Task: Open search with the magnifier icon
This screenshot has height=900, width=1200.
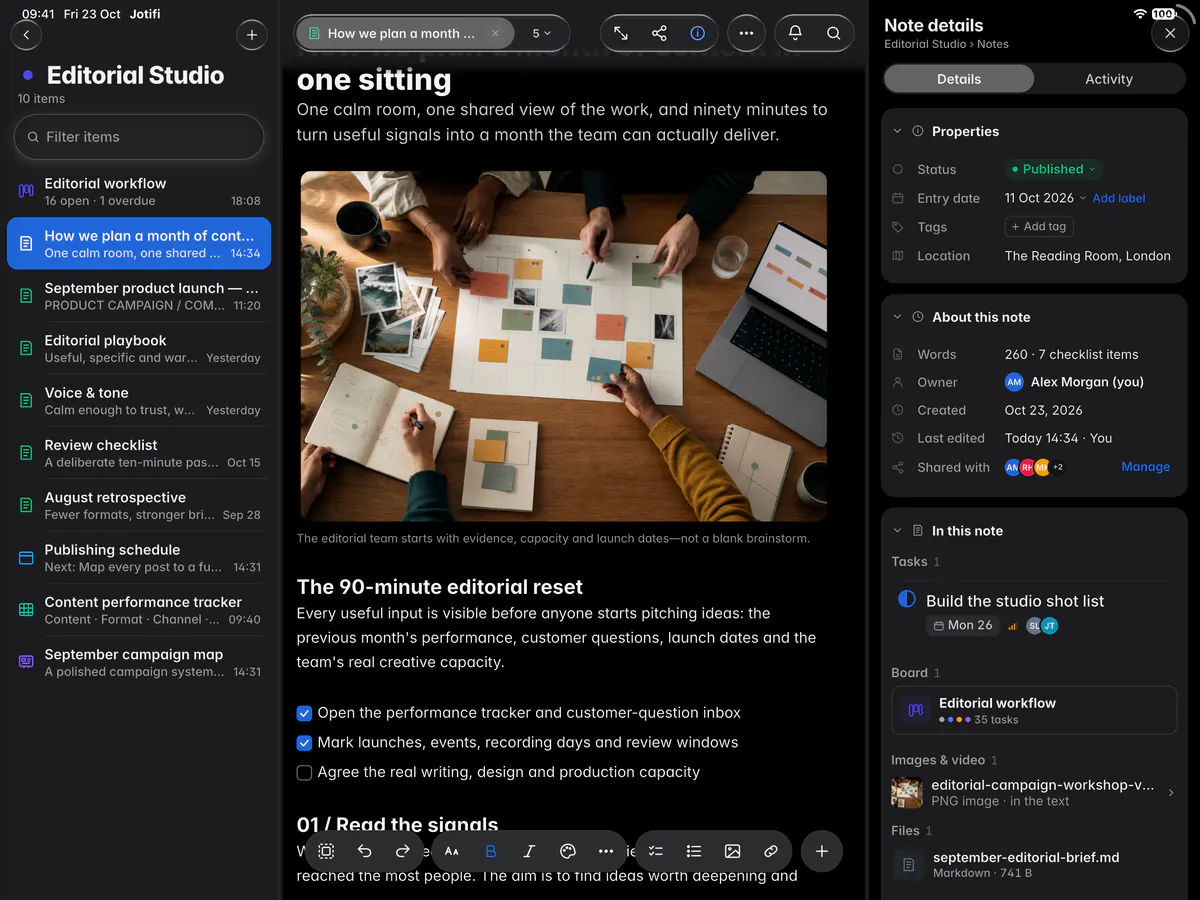Action: point(833,33)
